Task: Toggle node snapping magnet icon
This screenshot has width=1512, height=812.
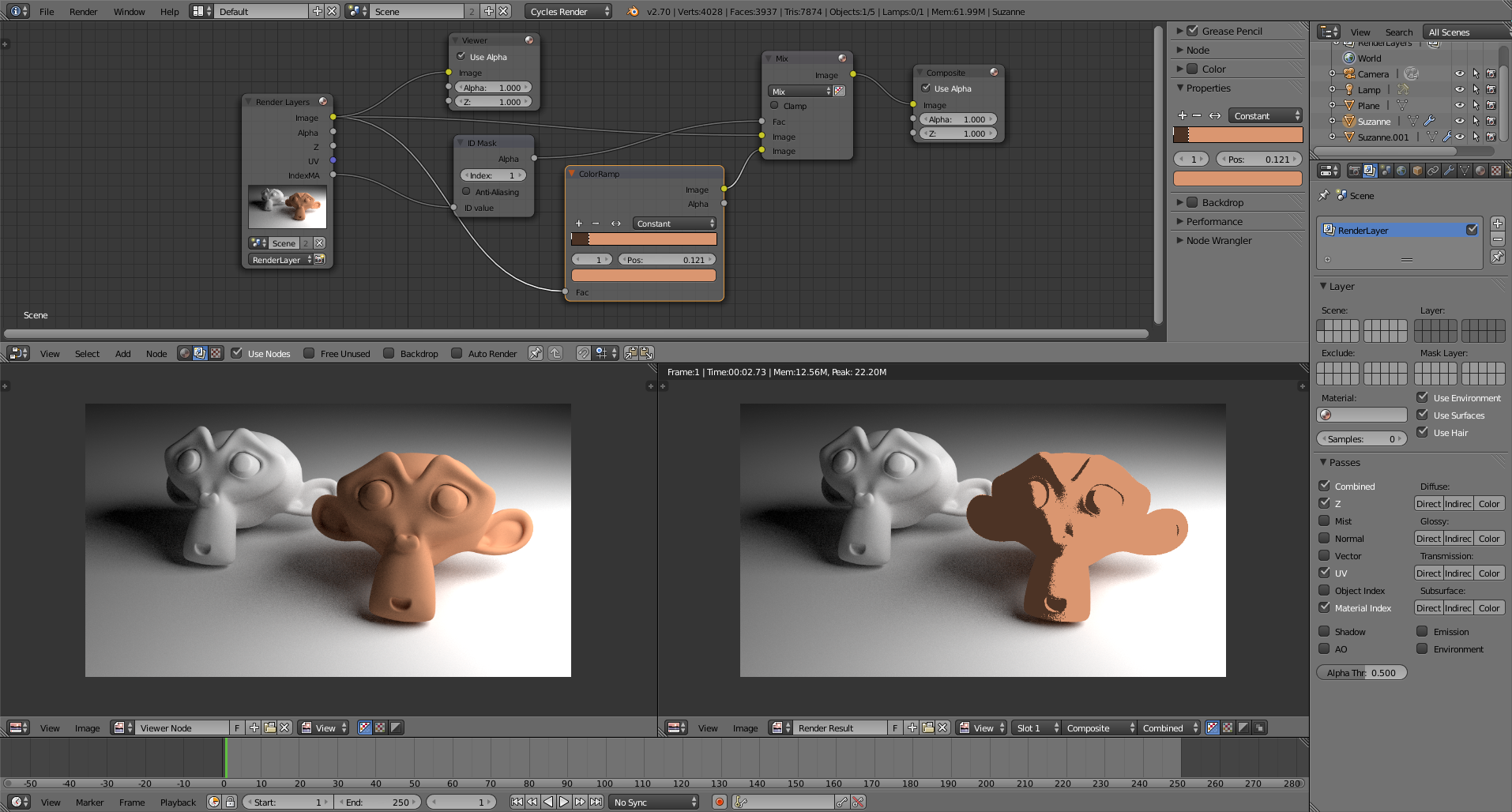Action: click(x=583, y=353)
